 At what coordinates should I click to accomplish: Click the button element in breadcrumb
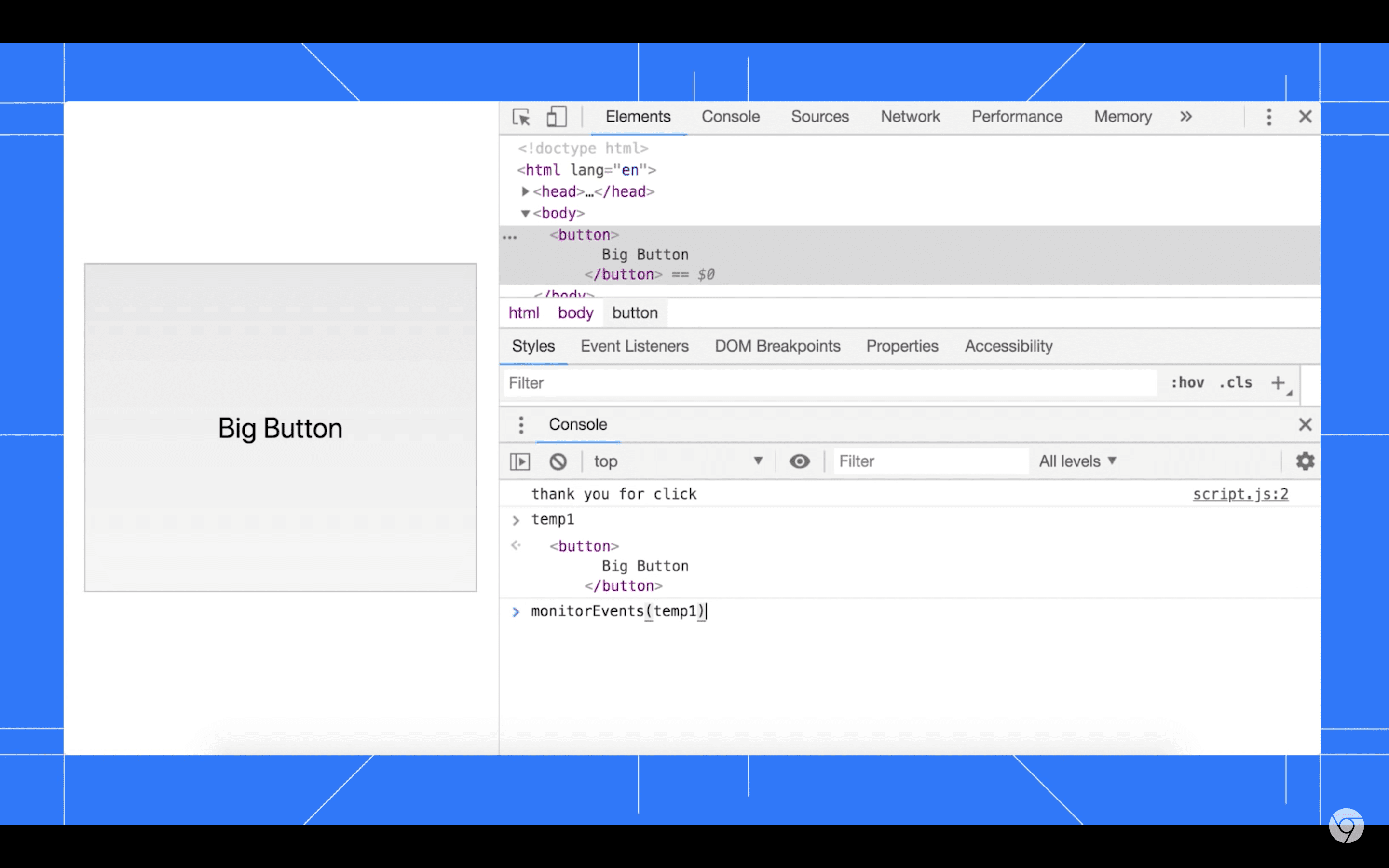click(634, 312)
